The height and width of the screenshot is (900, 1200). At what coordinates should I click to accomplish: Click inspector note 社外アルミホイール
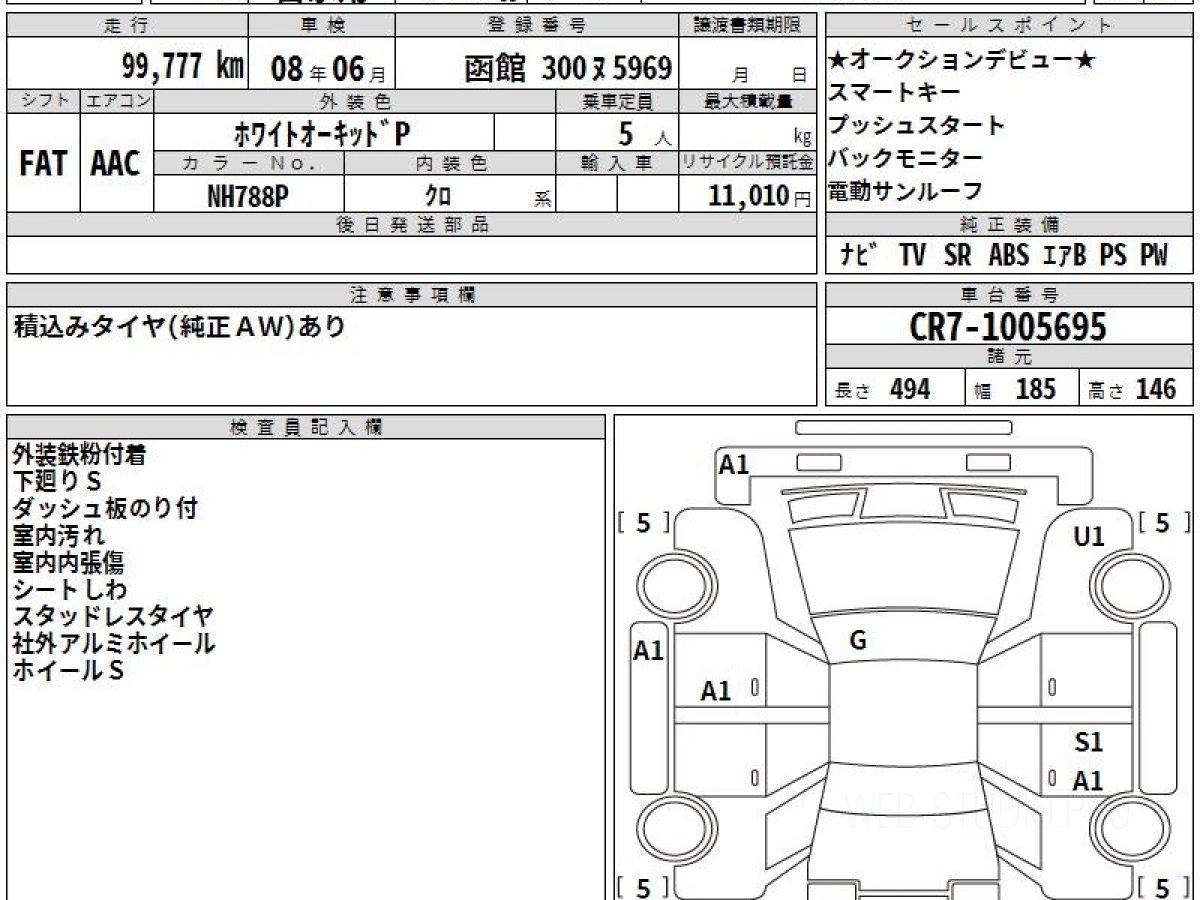point(114,643)
